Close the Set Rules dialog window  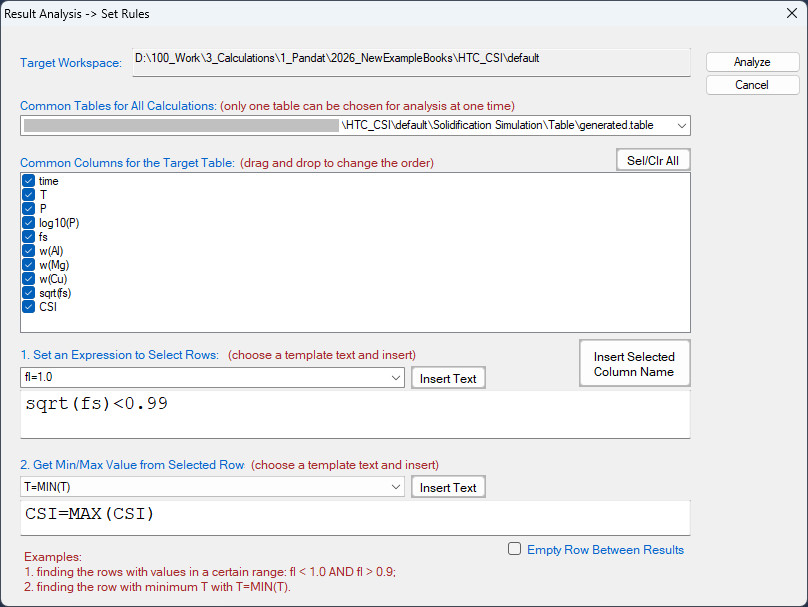click(x=780, y=14)
